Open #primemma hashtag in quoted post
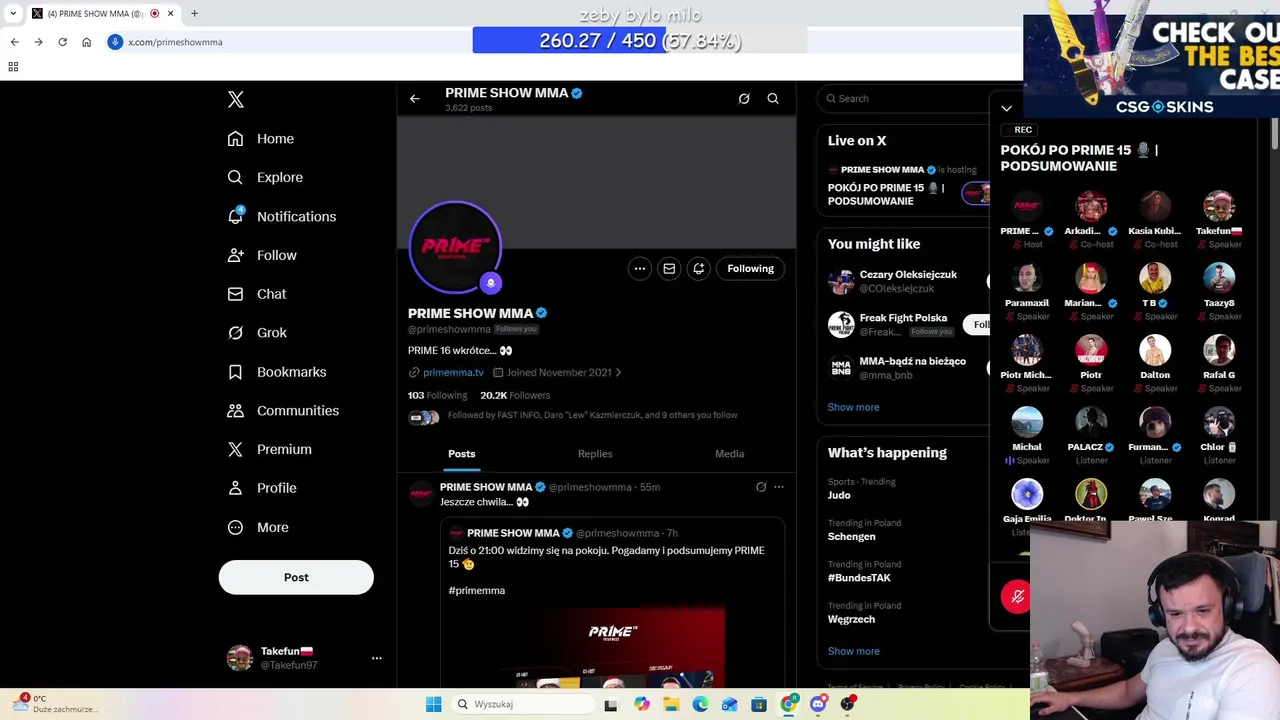This screenshot has width=1280, height=720. (477, 591)
